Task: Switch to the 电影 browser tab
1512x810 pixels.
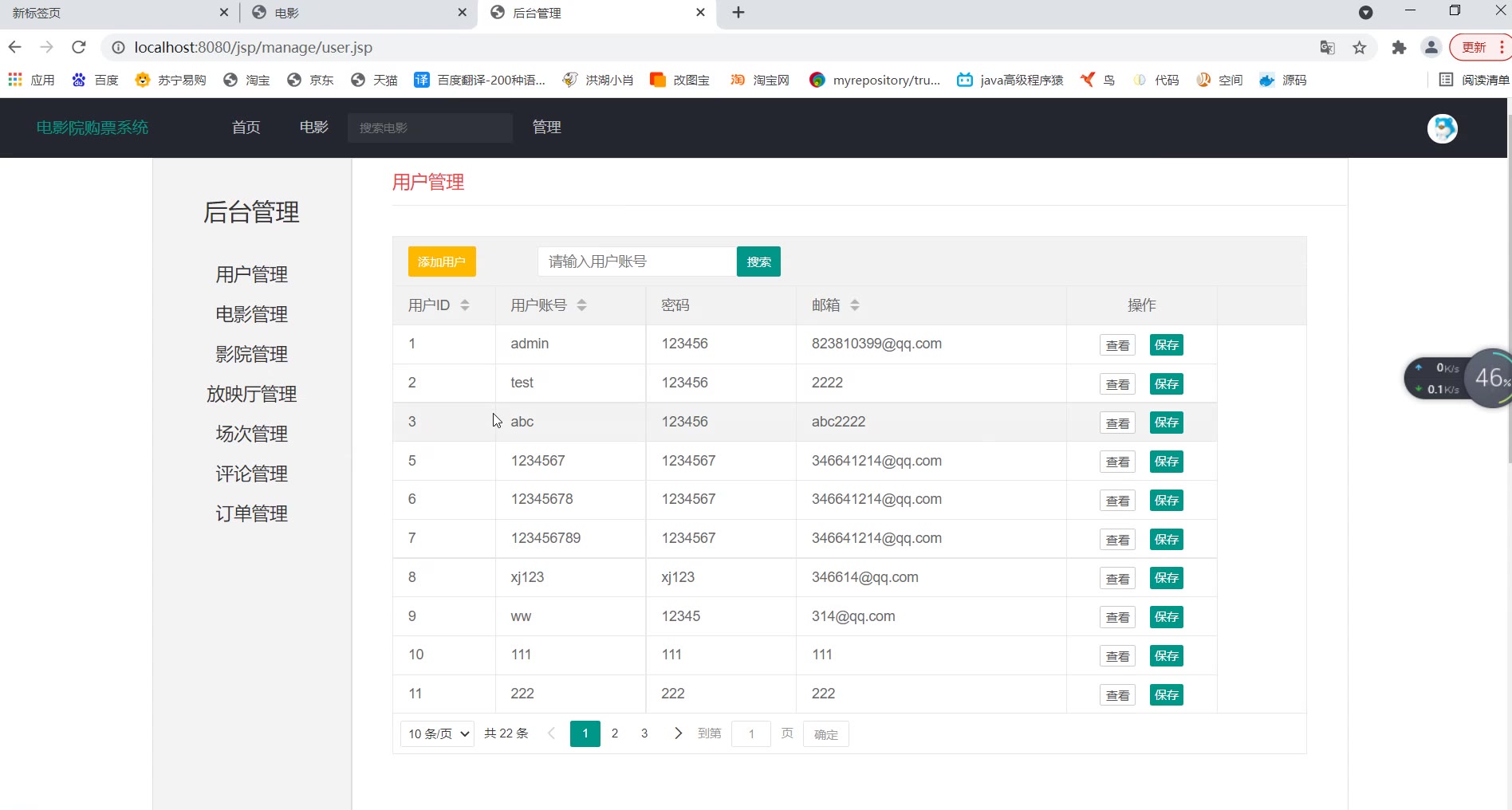Action: tap(357, 13)
